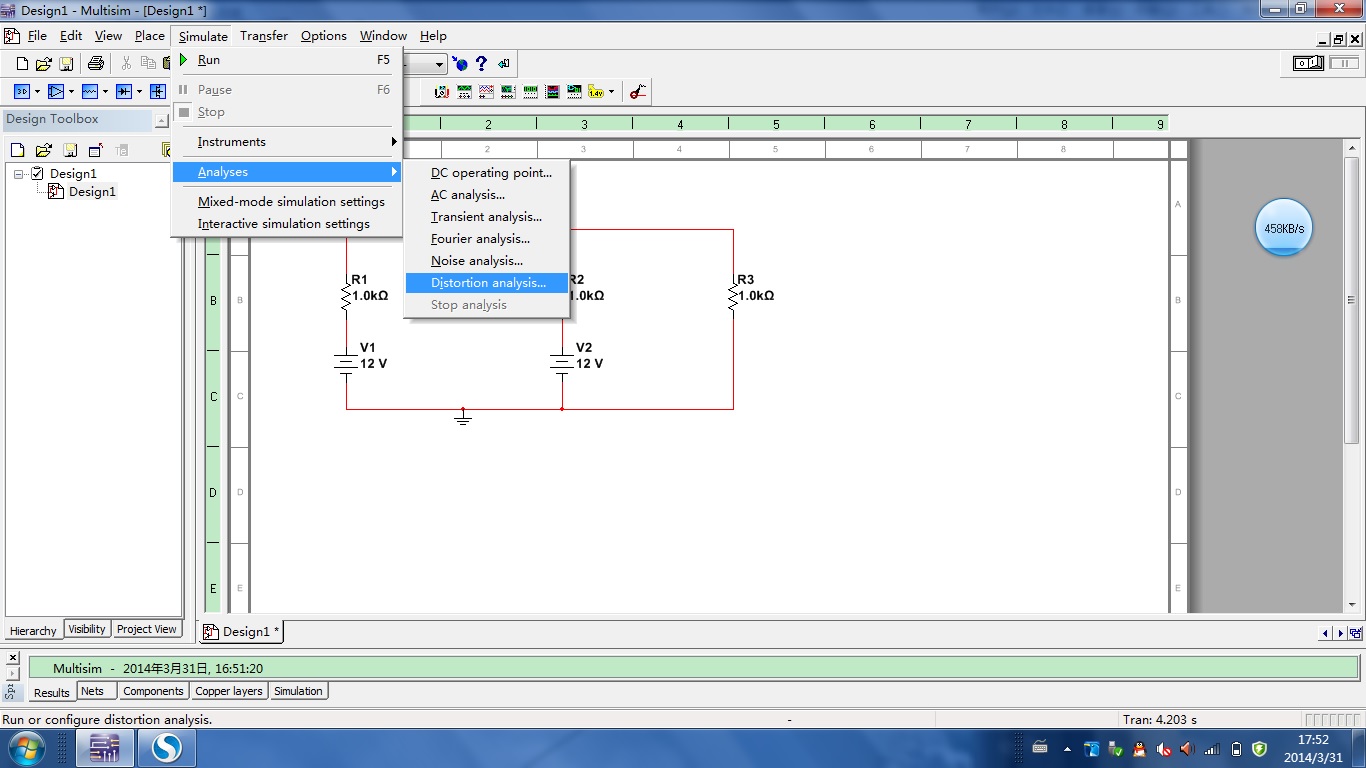The height and width of the screenshot is (768, 1366).
Task: Click the blue globe icon beside In-Use list
Action: pos(460,64)
